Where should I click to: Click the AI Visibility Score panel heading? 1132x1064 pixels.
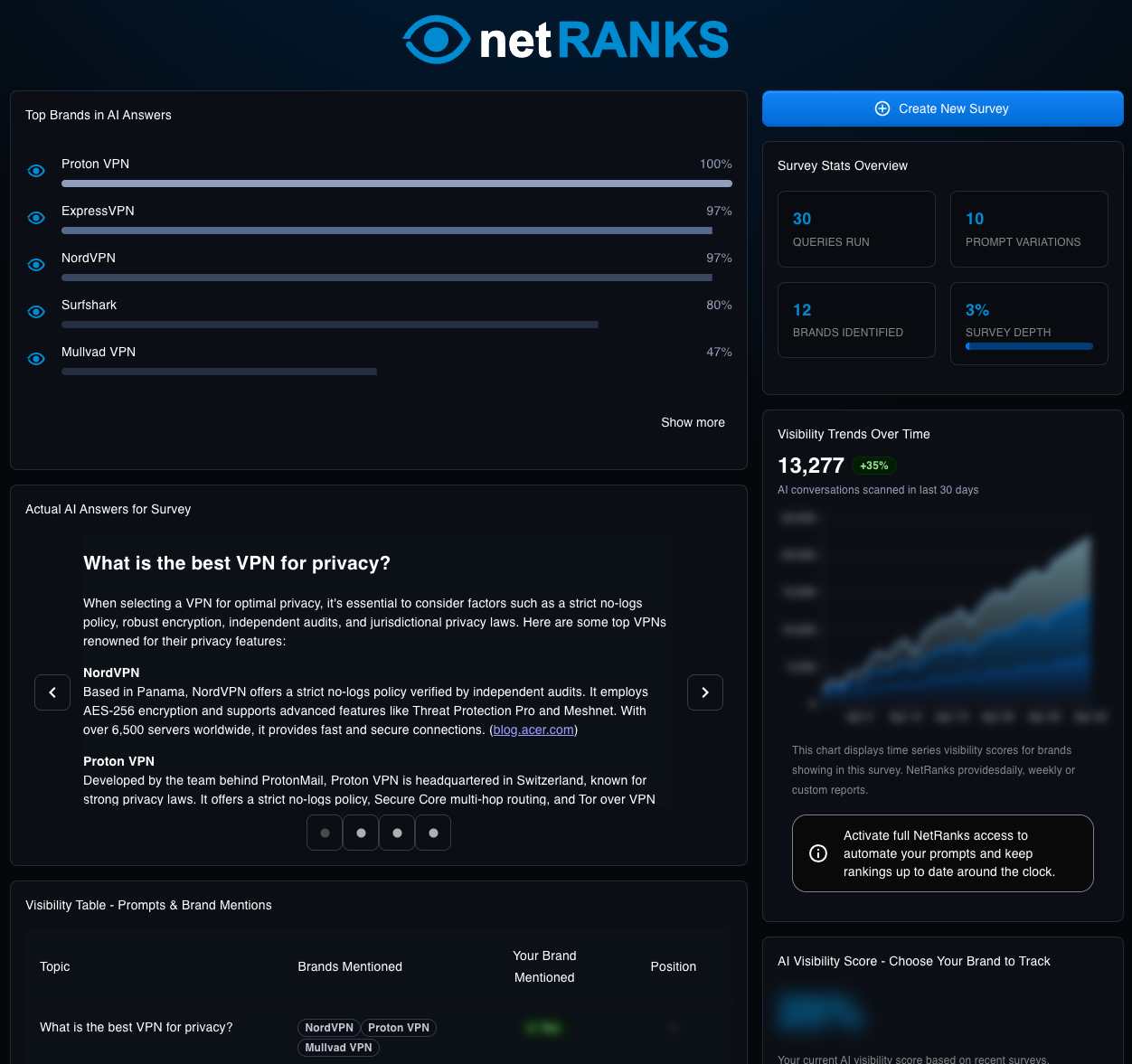[914, 961]
